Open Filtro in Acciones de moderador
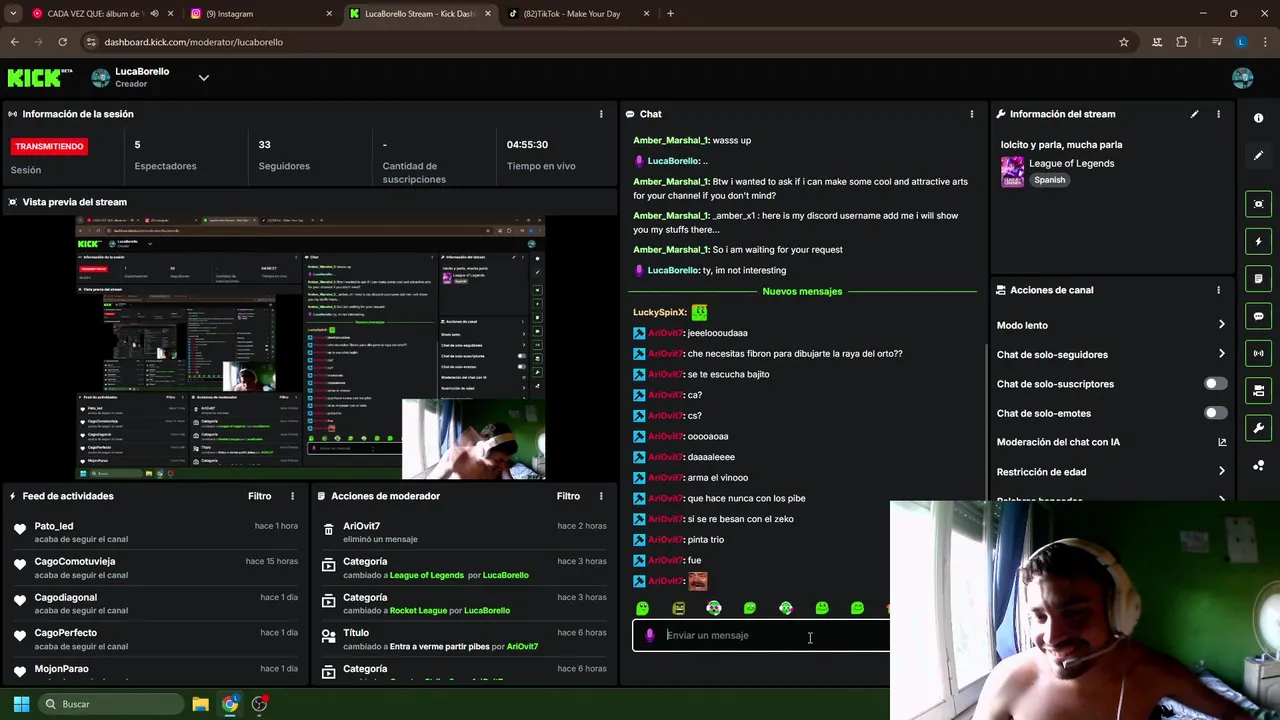This screenshot has width=1280, height=720. 568,496
